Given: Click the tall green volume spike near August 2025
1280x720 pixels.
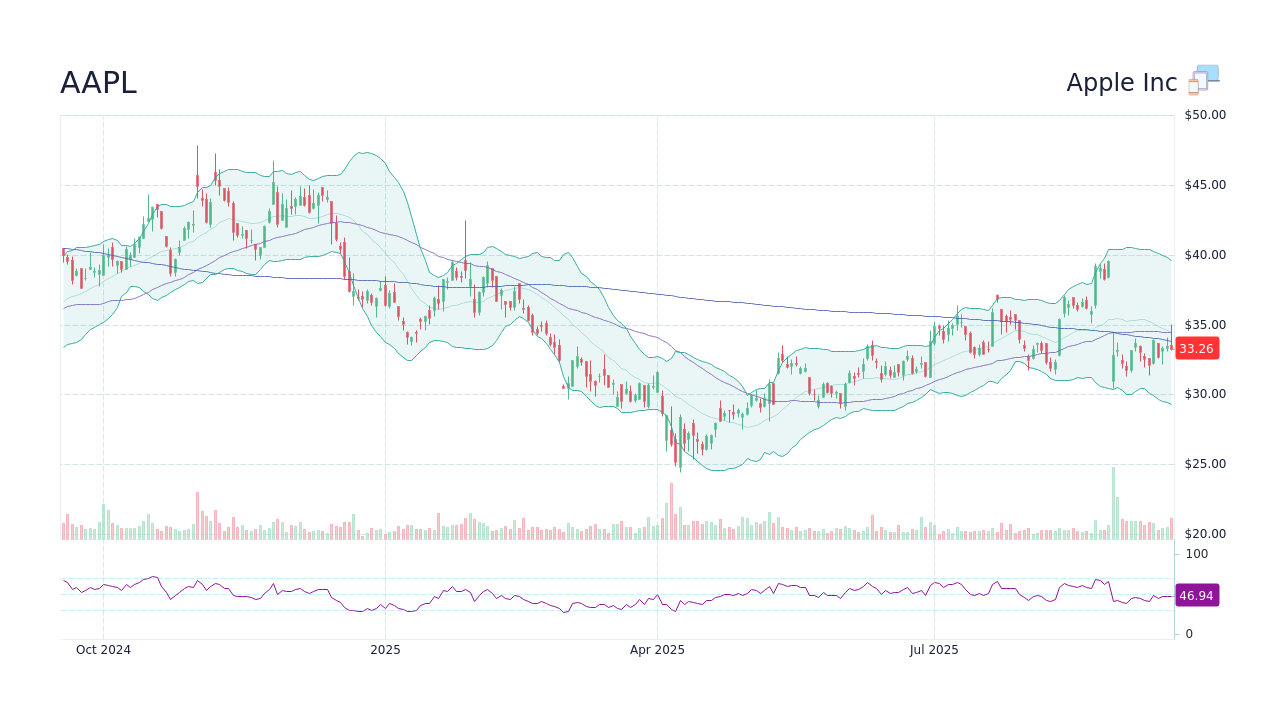Looking at the screenshot, I should click(1113, 498).
